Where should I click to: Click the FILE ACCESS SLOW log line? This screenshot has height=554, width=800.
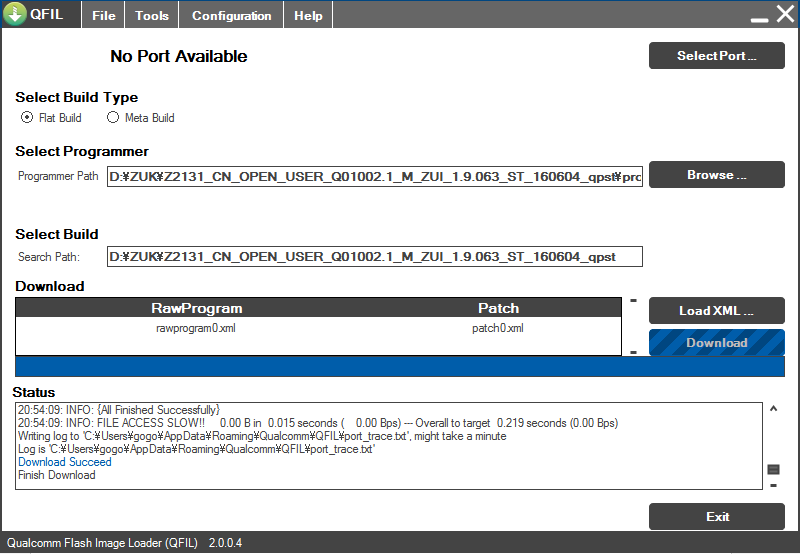[318, 423]
